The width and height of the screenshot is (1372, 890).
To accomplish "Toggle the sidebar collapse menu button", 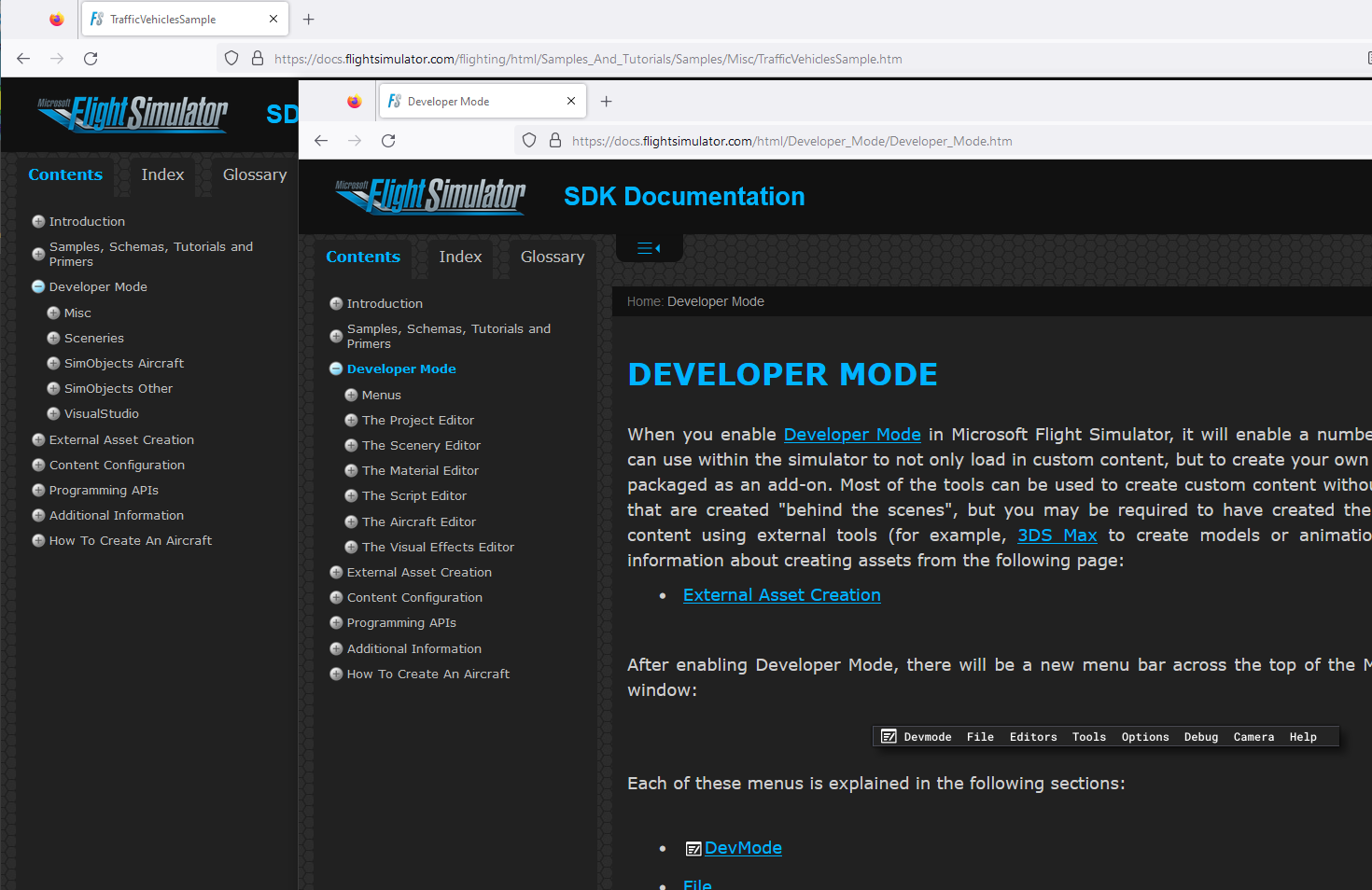I will [649, 248].
